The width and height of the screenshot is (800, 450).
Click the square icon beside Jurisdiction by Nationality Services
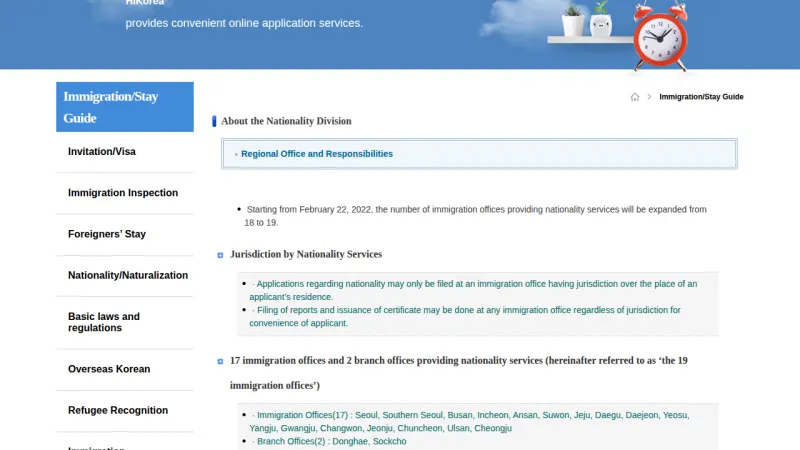tap(220, 255)
